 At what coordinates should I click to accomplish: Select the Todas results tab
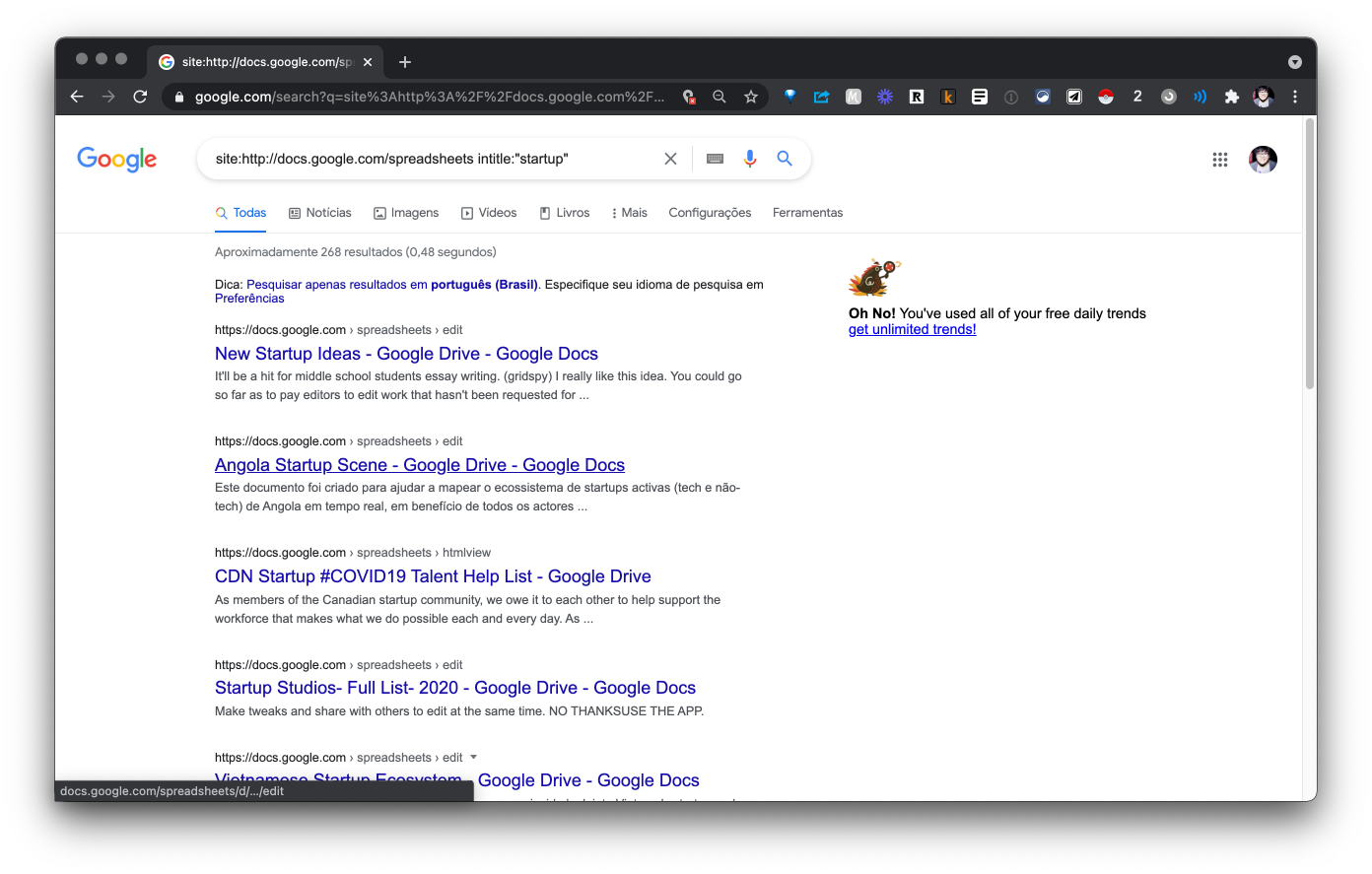[x=240, y=213]
